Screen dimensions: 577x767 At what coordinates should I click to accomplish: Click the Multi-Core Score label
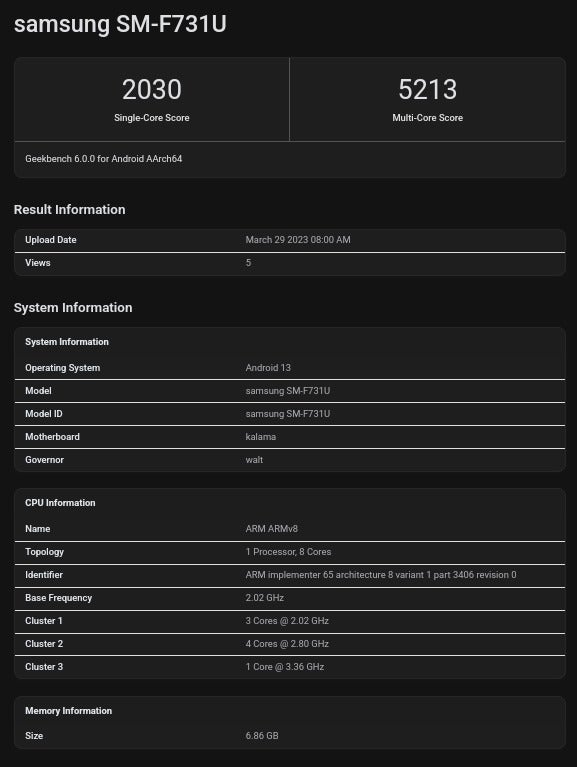(427, 118)
